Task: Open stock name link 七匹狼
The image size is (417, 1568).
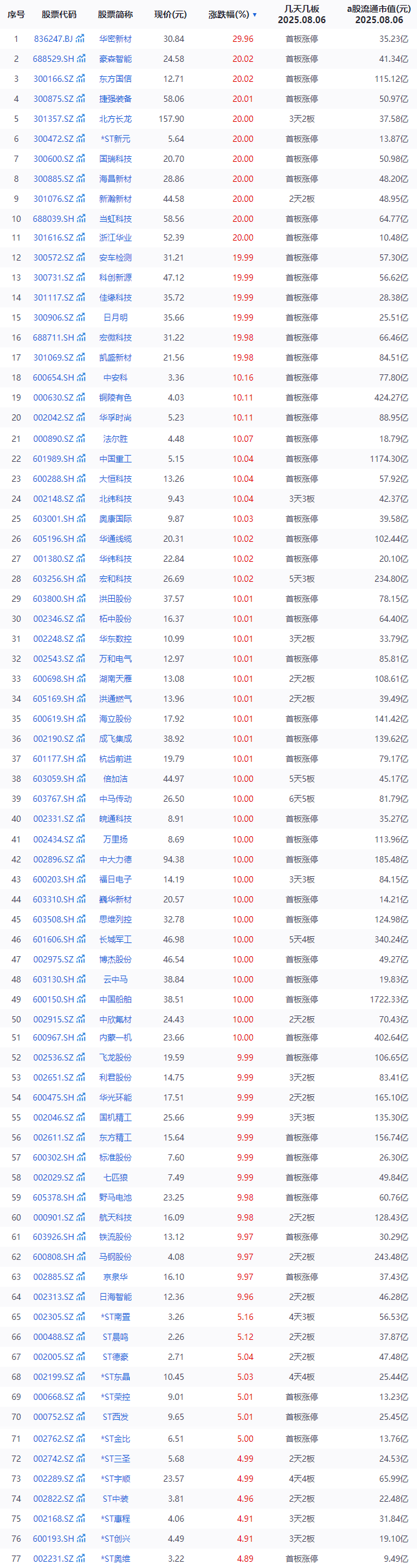Action: 115,1177
